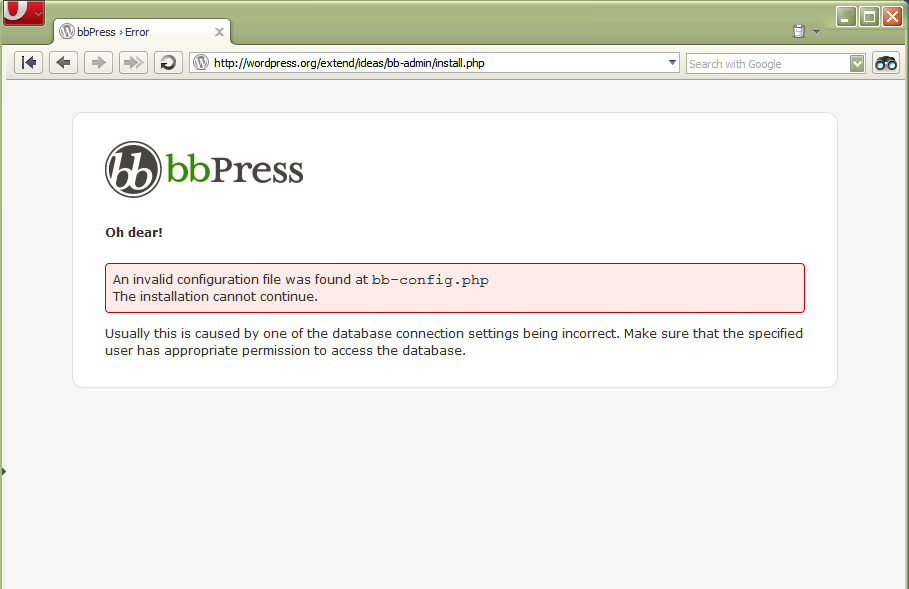909x589 pixels.
Task: Expand the address bar history dropdown
Action: 672,62
